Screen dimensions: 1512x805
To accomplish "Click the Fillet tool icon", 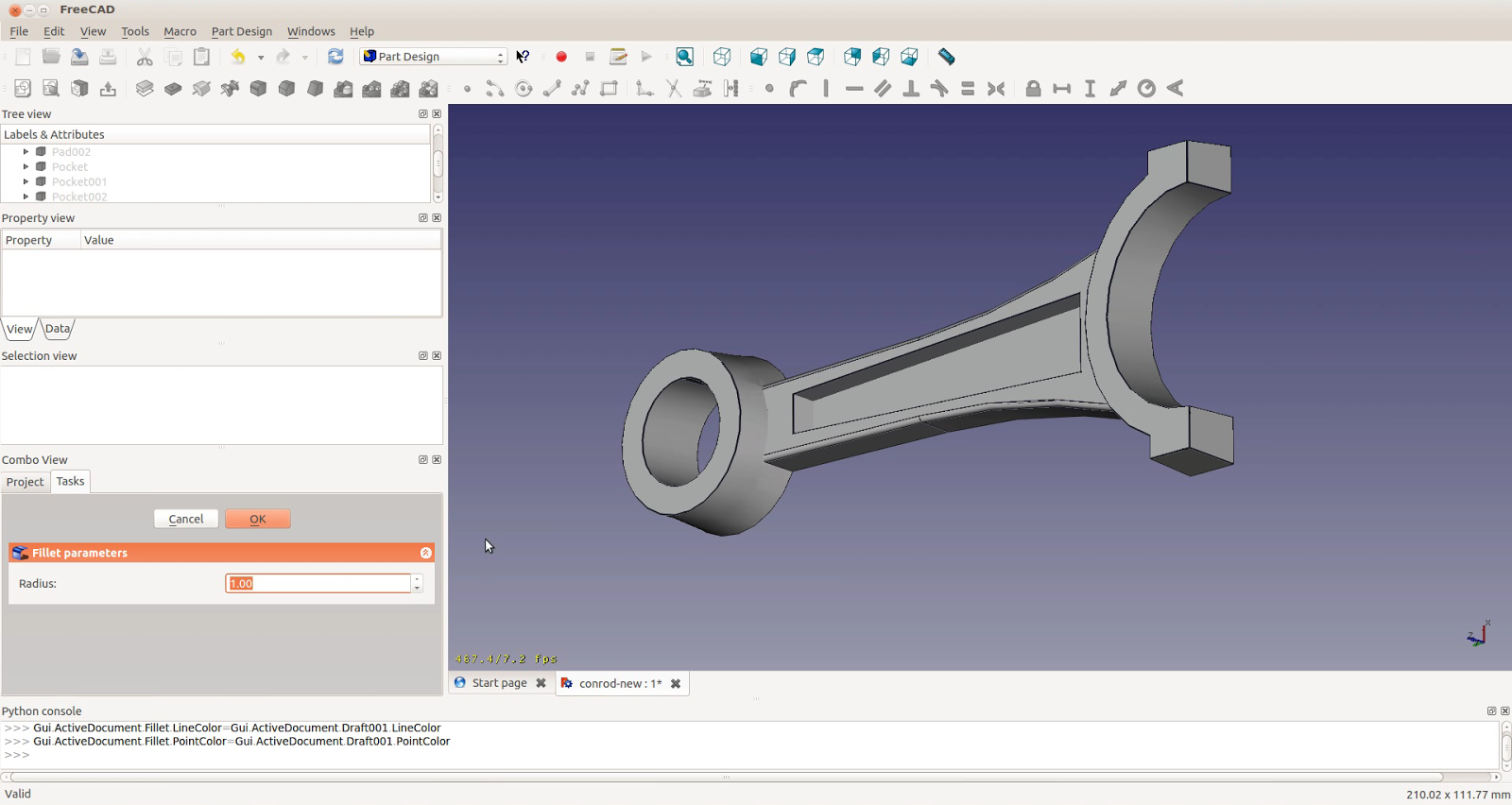I will pos(258,88).
